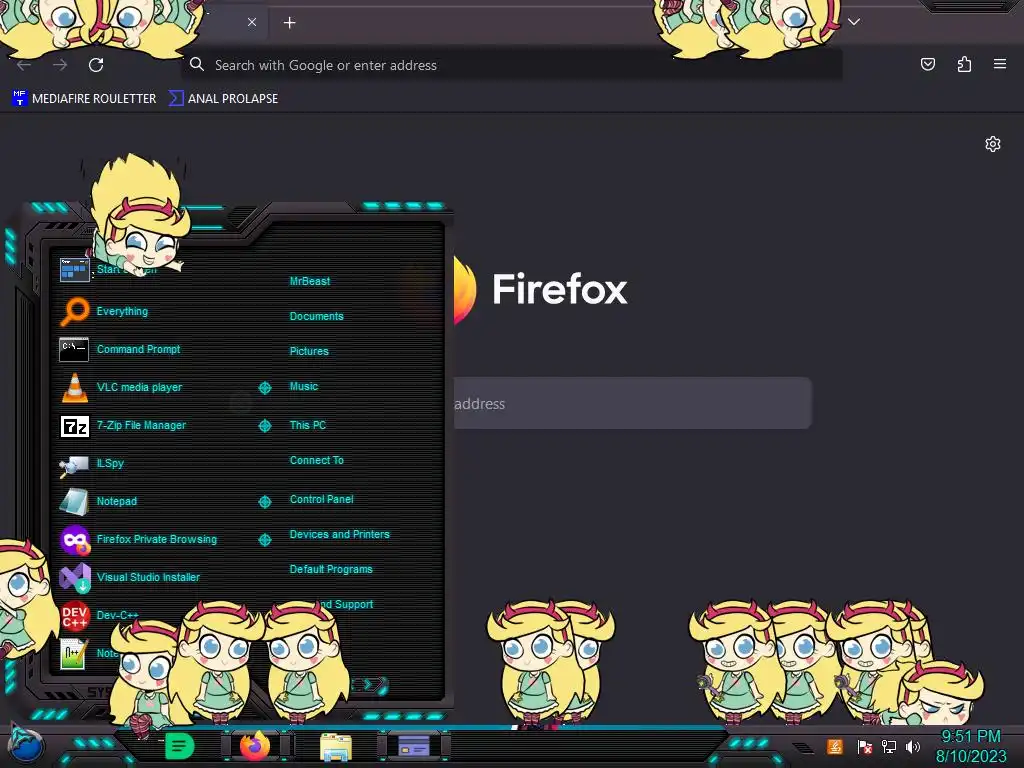Open the MrBeast user folder

click(x=310, y=281)
